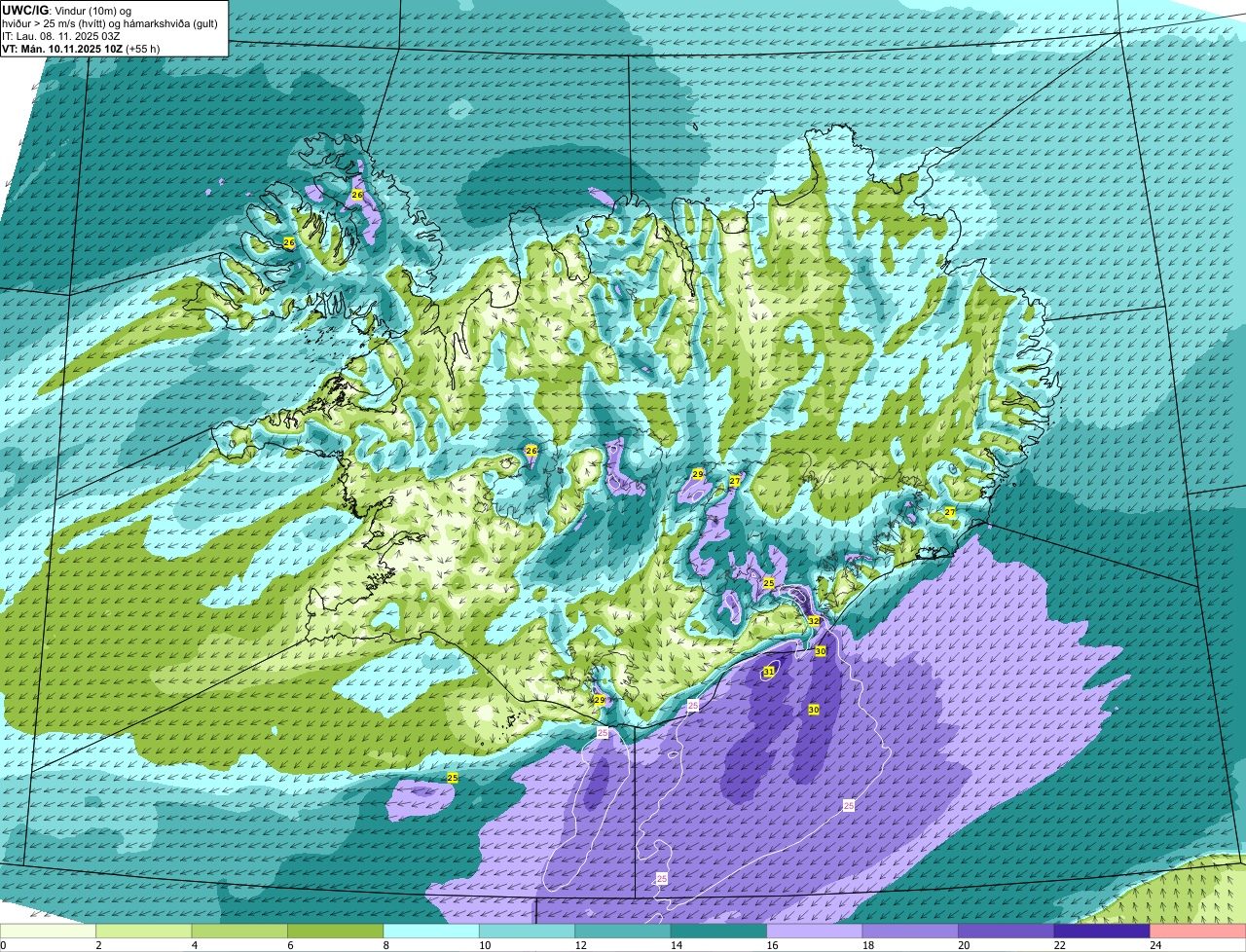This screenshot has width=1246, height=952.
Task: Click the legend tick label '24'
Action: 1154,945
